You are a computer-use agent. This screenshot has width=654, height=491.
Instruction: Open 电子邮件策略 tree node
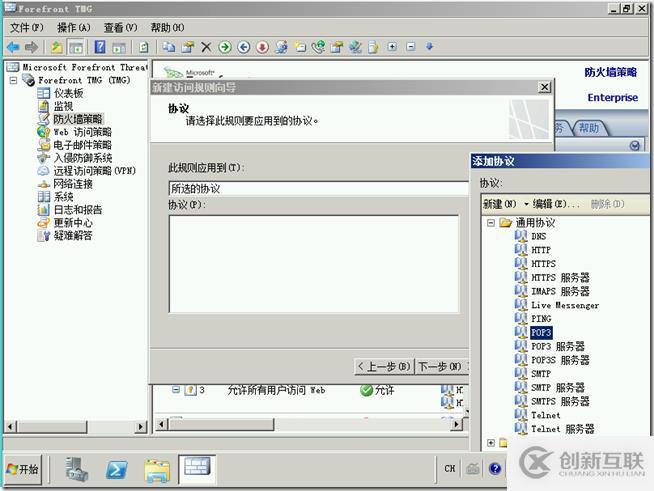(83, 145)
